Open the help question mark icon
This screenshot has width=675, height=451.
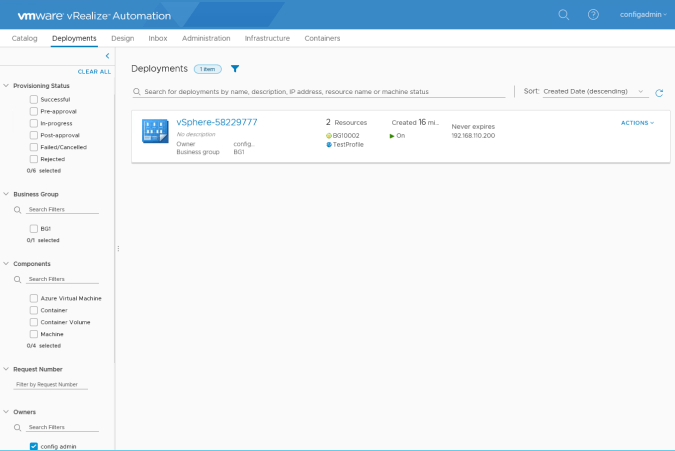pos(593,15)
